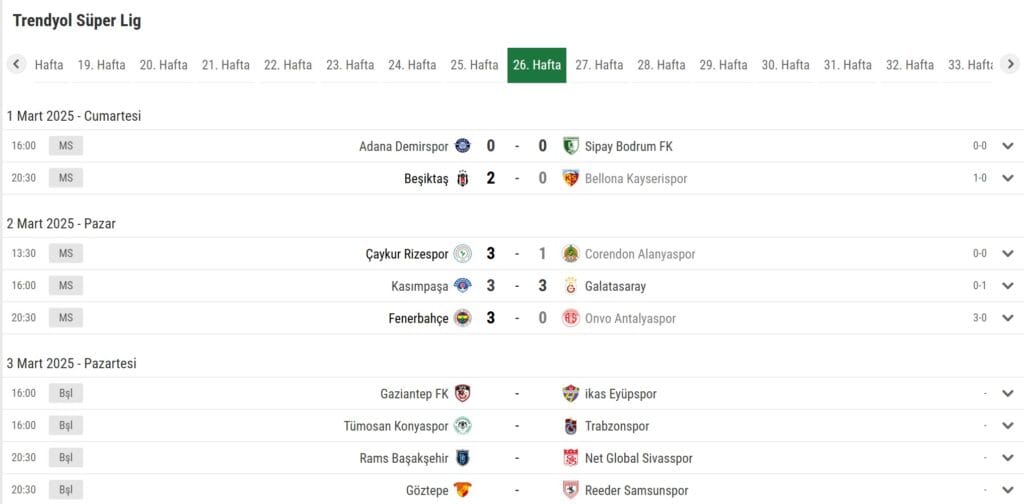Click the Bellona Kayserispor logo
Image resolution: width=1024 pixels, height=504 pixels.
(x=571, y=179)
